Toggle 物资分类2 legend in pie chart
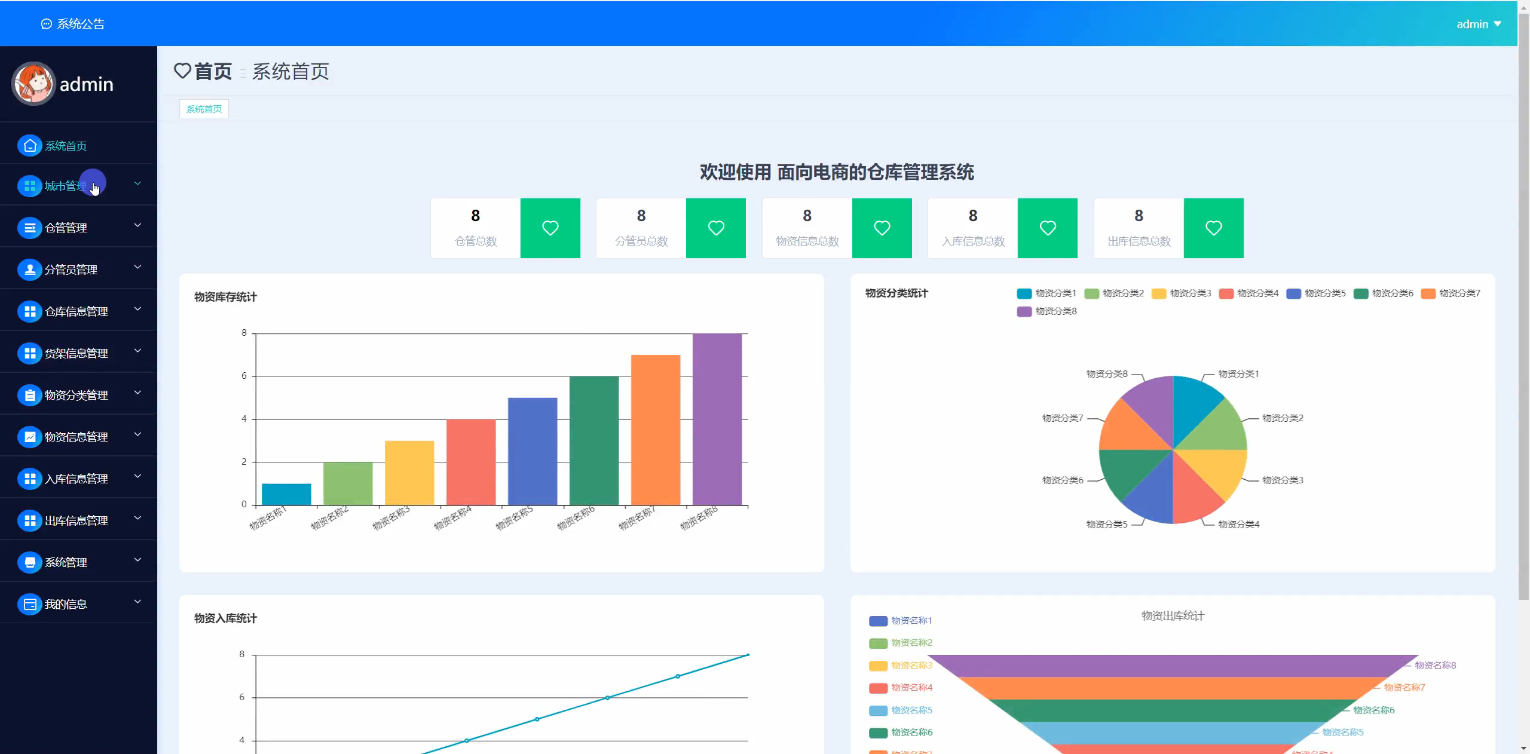Screen dimensions: 1530x754 click(1114, 293)
